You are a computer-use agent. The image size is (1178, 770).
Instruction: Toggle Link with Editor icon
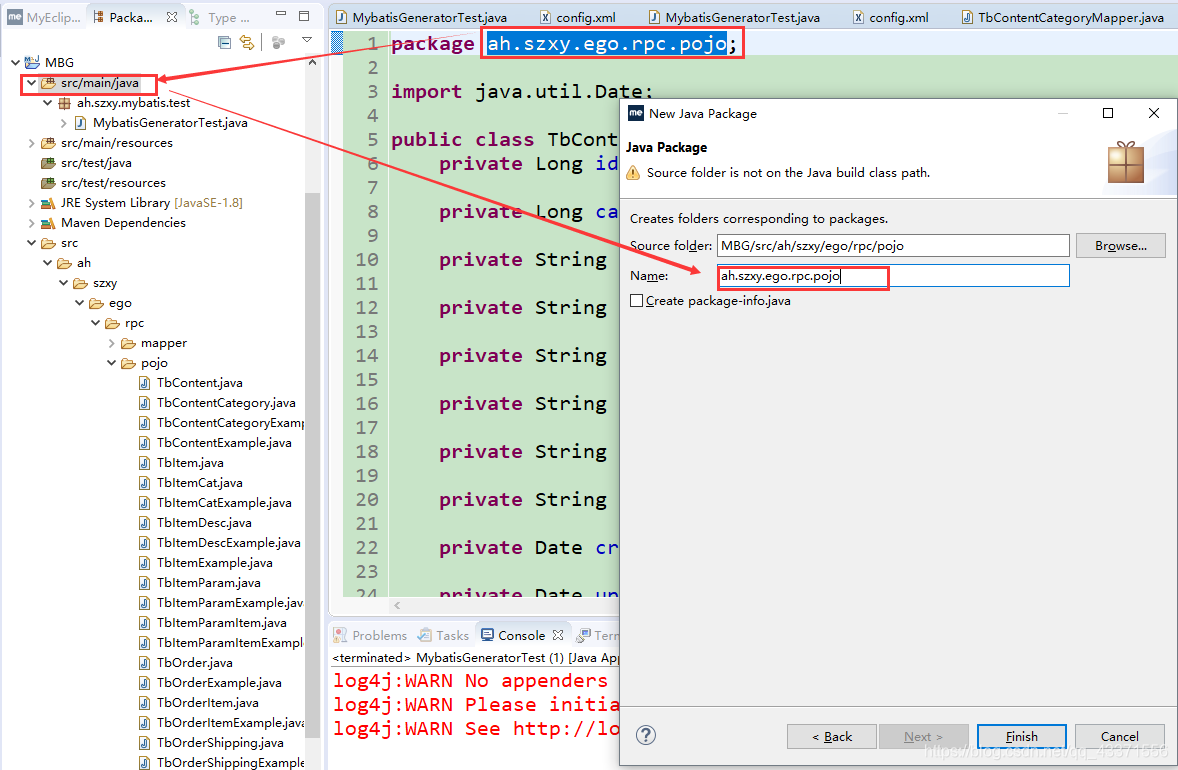point(246,43)
